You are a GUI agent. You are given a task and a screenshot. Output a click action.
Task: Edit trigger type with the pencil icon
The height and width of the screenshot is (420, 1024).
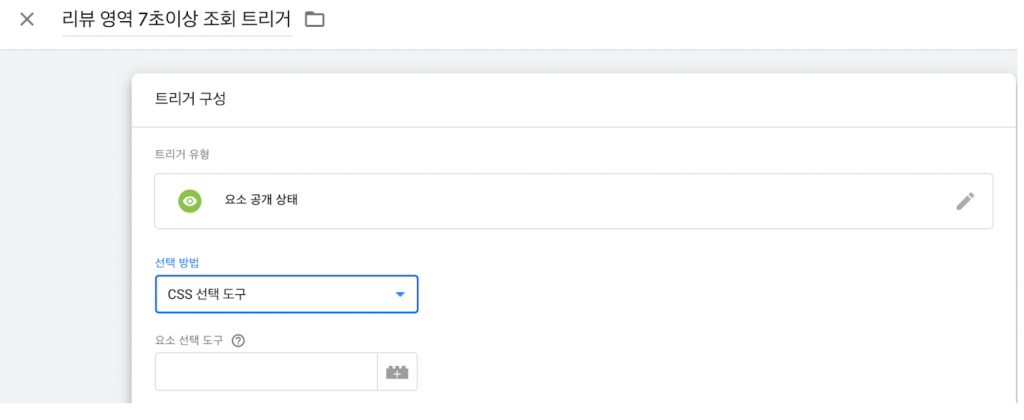964,201
